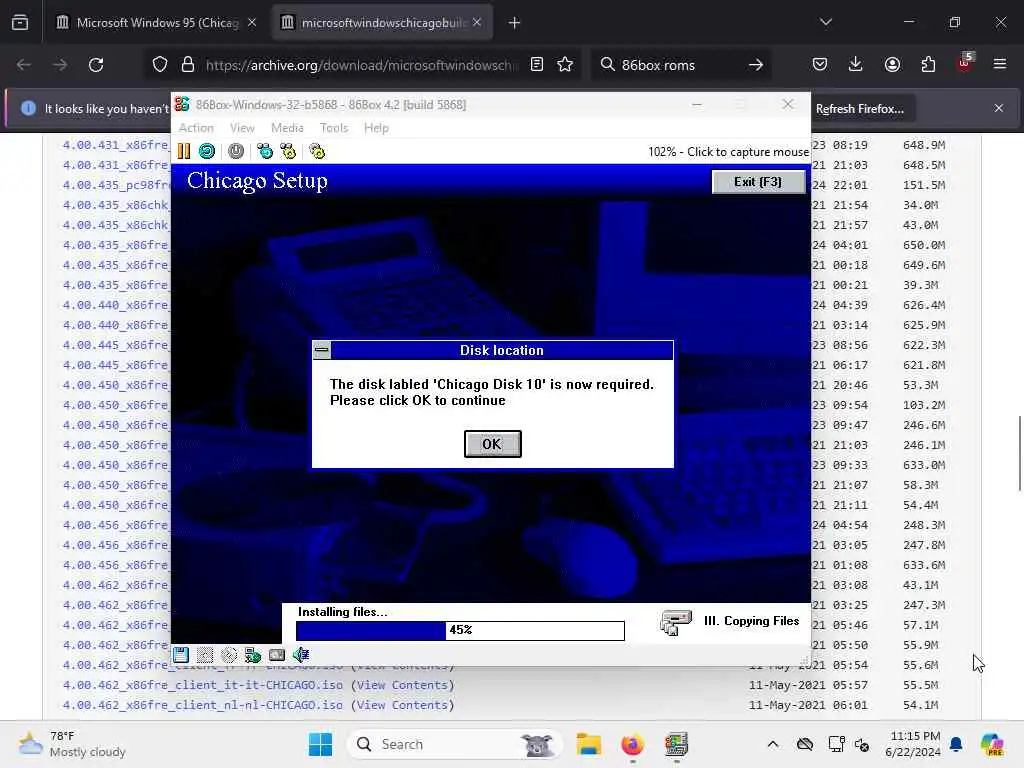The width and height of the screenshot is (1024, 768).
Task: Open the weather widget showing 78°F
Action: [x=72, y=744]
